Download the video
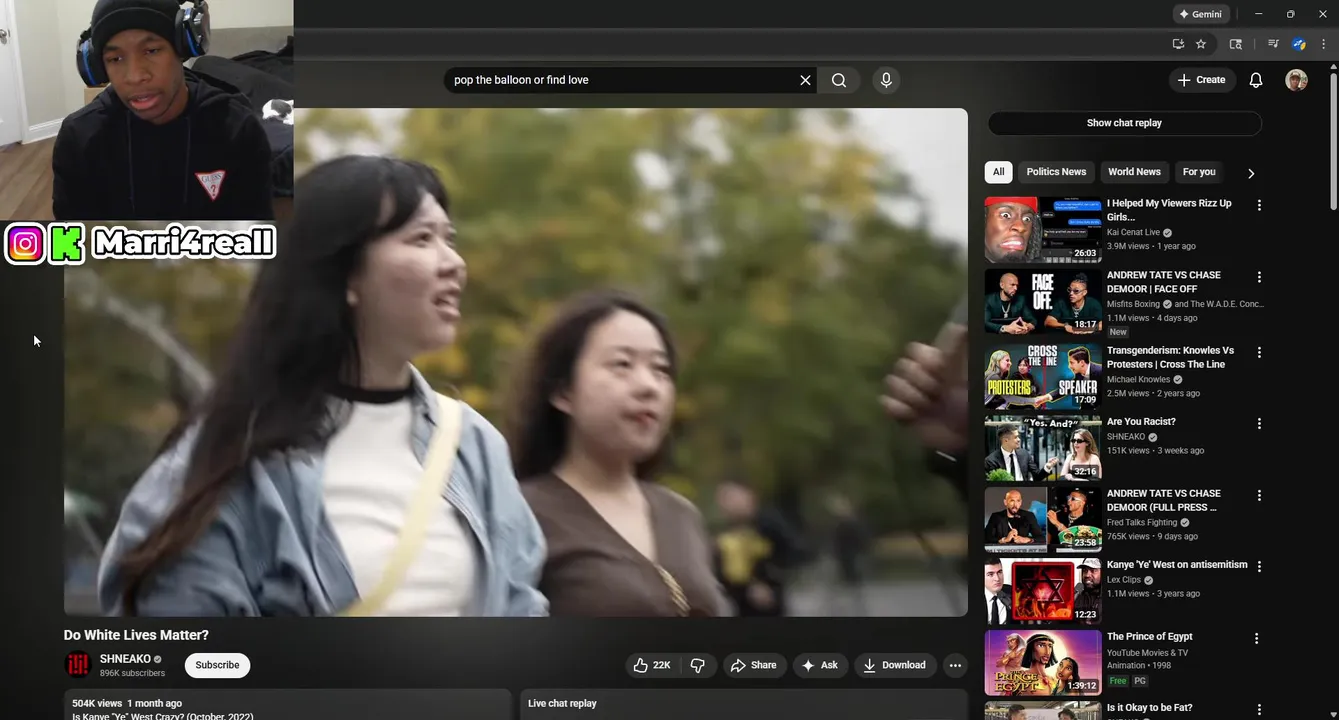Viewport: 1339px width, 720px height. tap(895, 665)
